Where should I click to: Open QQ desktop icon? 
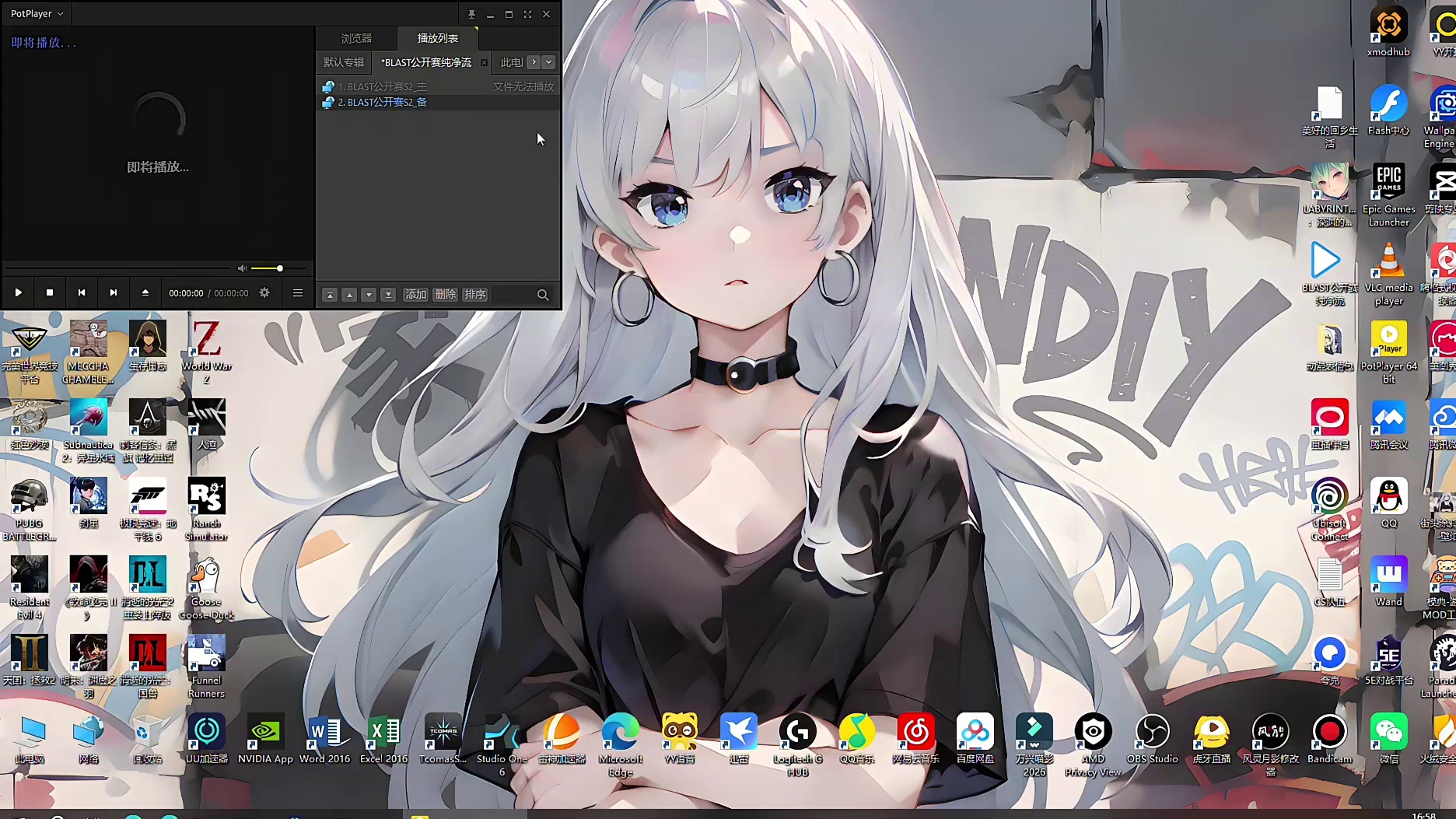click(1388, 503)
